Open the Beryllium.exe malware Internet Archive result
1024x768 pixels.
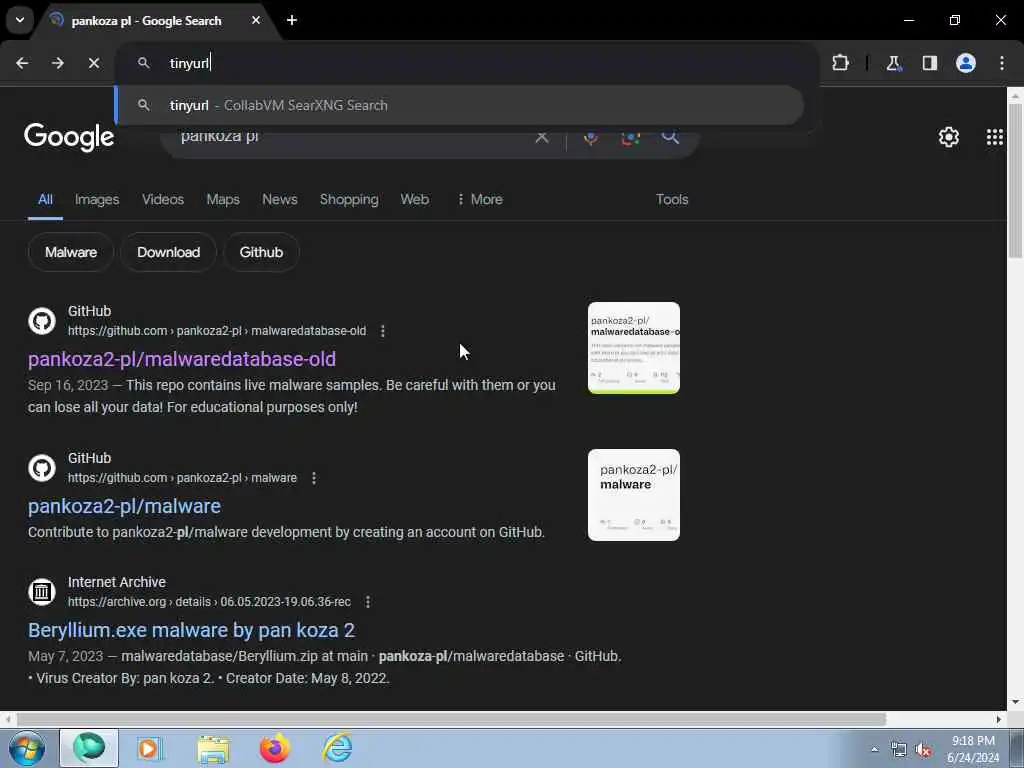pyautogui.click(x=191, y=630)
